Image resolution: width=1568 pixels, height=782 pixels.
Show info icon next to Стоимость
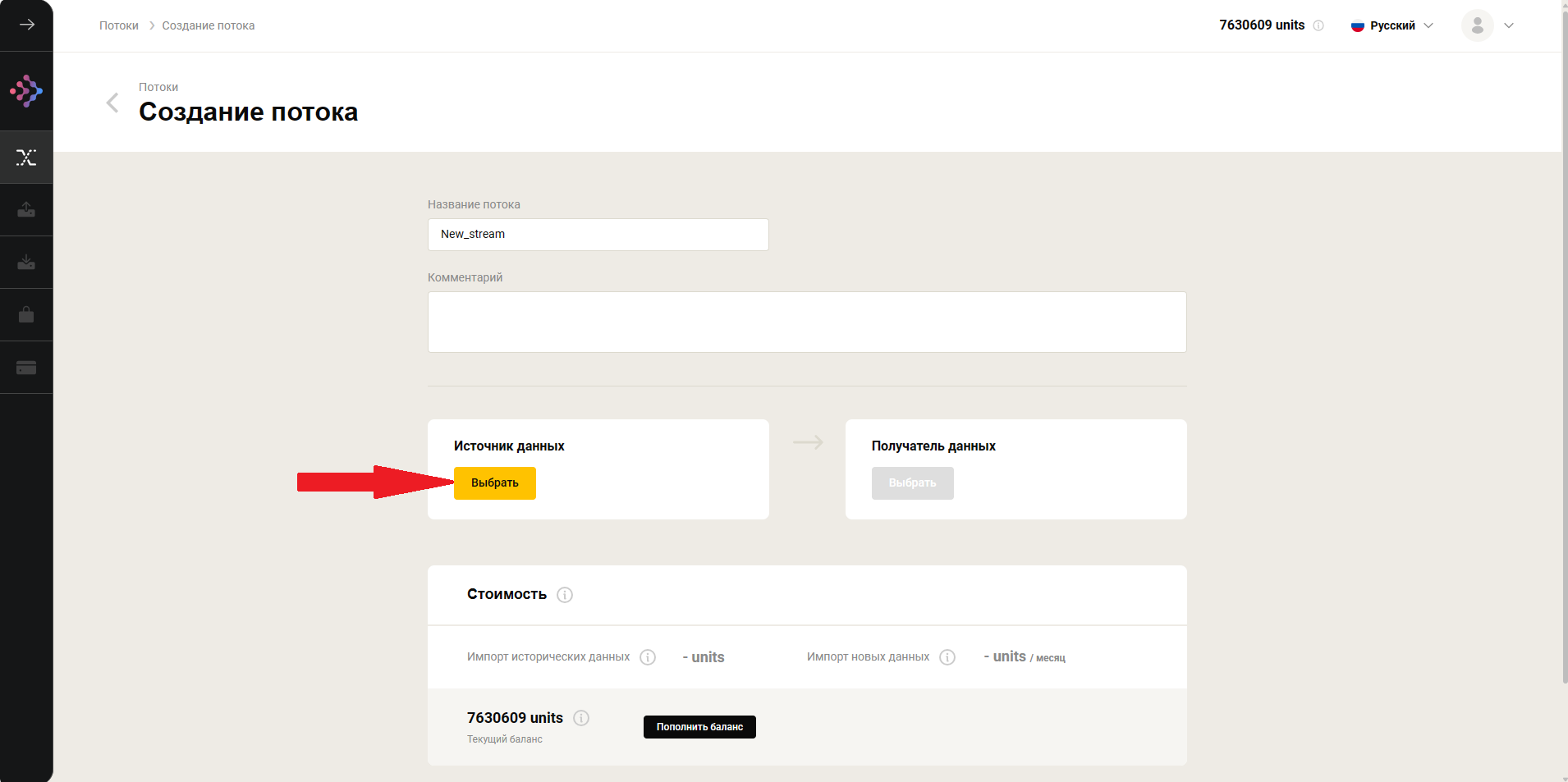click(565, 595)
